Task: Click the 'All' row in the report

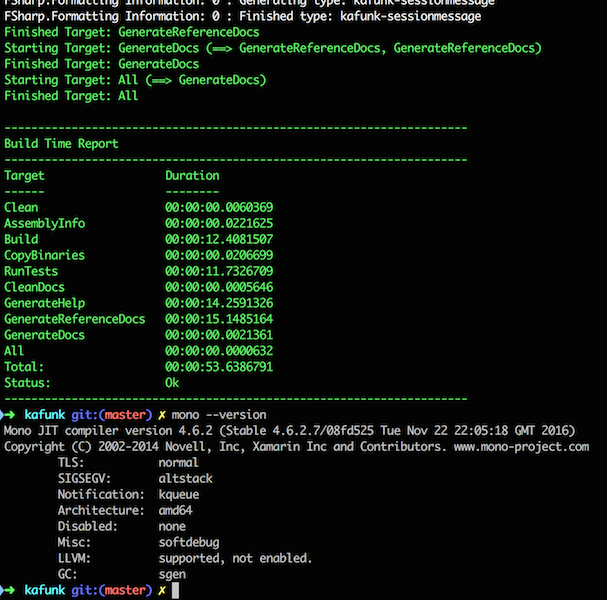Action: click(14, 351)
